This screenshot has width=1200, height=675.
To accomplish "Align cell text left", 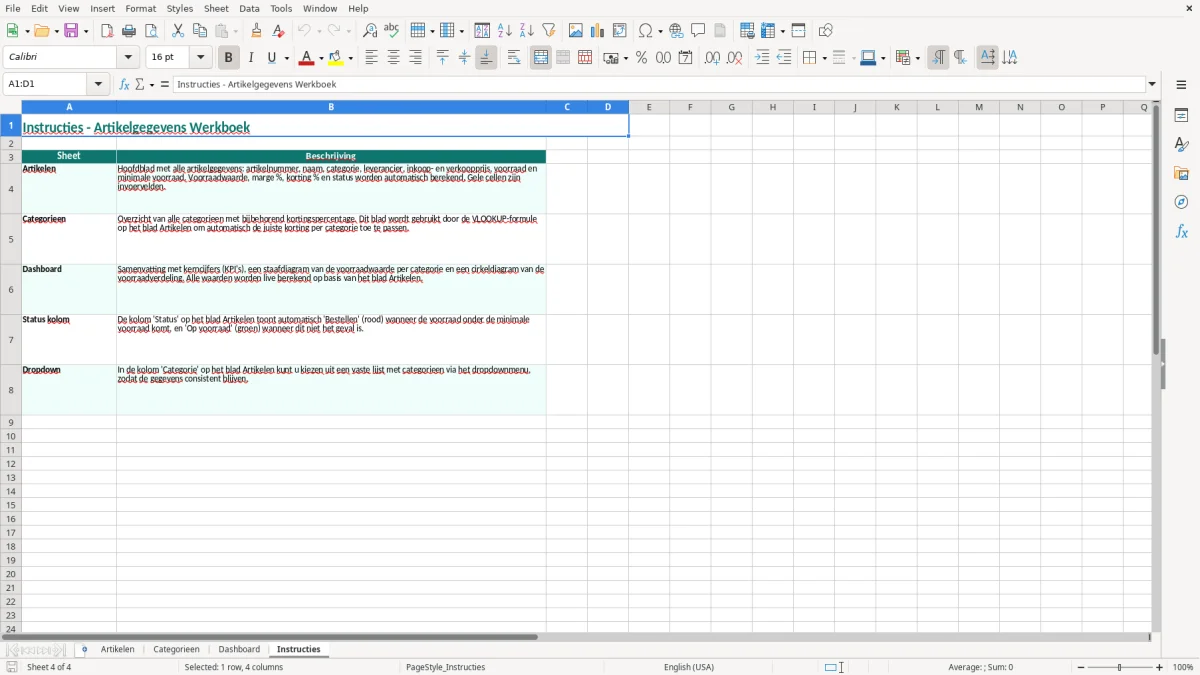I will pos(371,58).
